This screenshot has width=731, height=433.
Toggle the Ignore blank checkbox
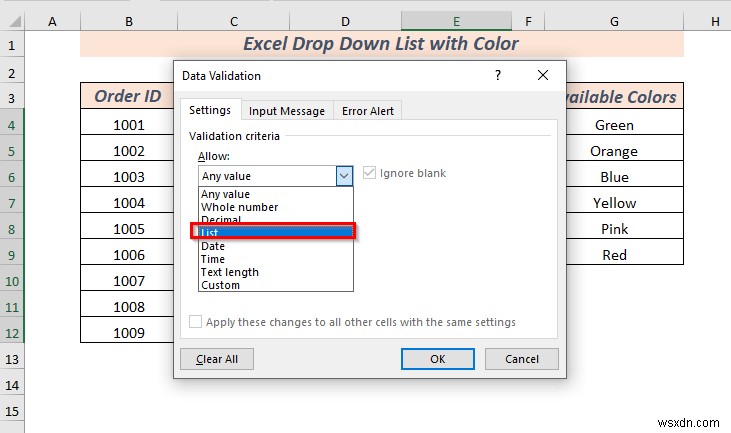pos(372,173)
